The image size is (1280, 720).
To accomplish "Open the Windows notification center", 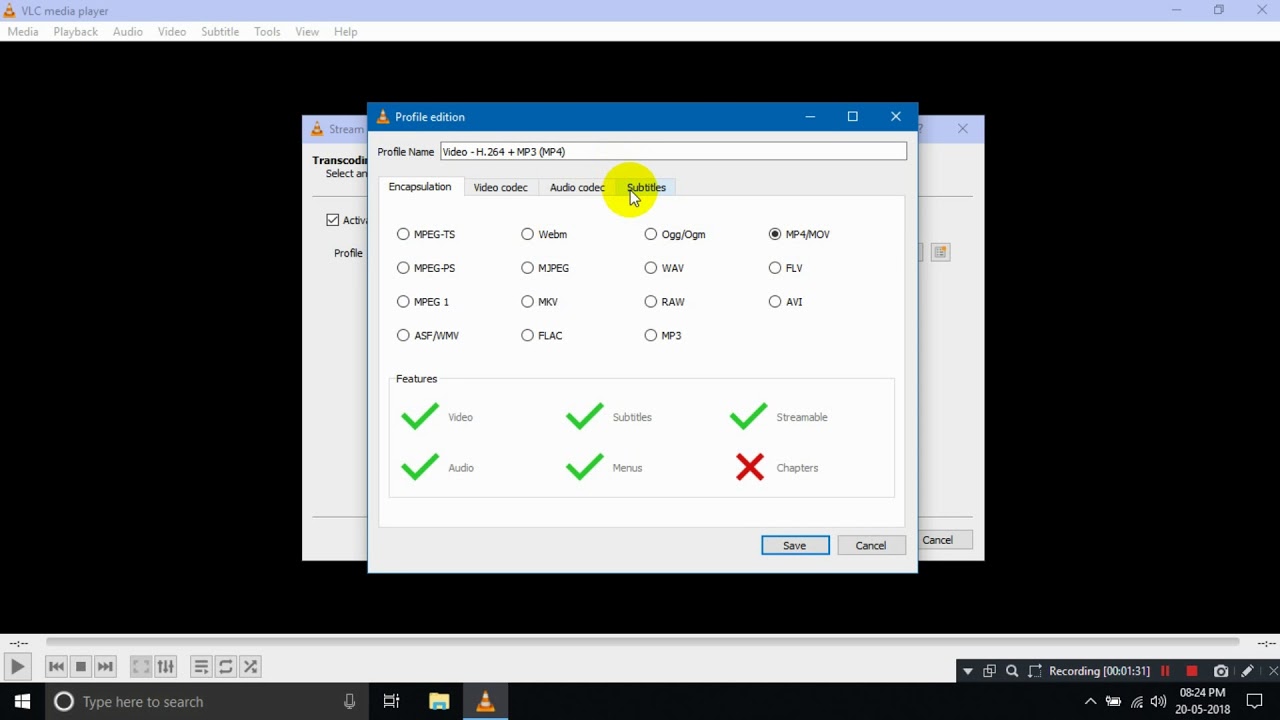I will [x=1255, y=701].
